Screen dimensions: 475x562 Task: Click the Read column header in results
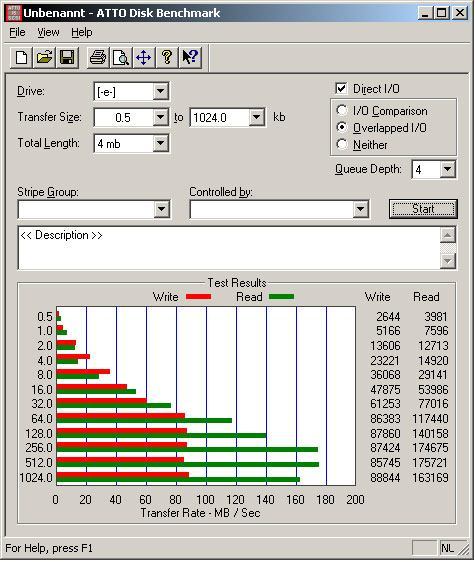pyautogui.click(x=426, y=297)
